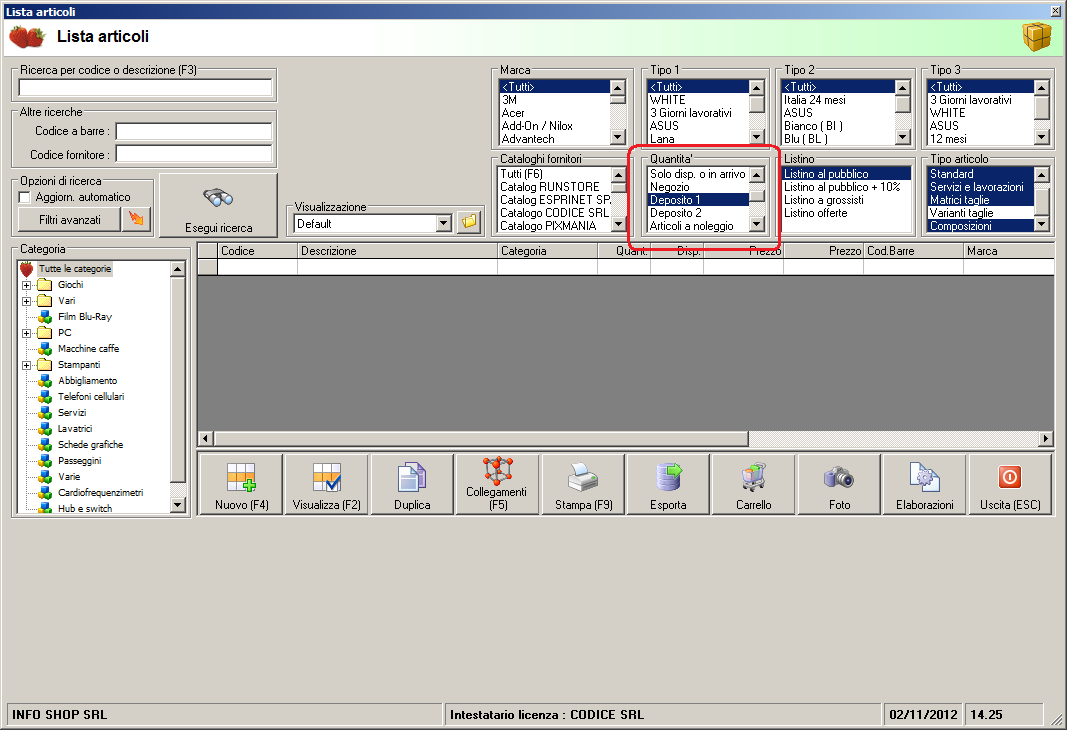Click Visualizza (F2) button
This screenshot has height=730, width=1067.
(327, 484)
